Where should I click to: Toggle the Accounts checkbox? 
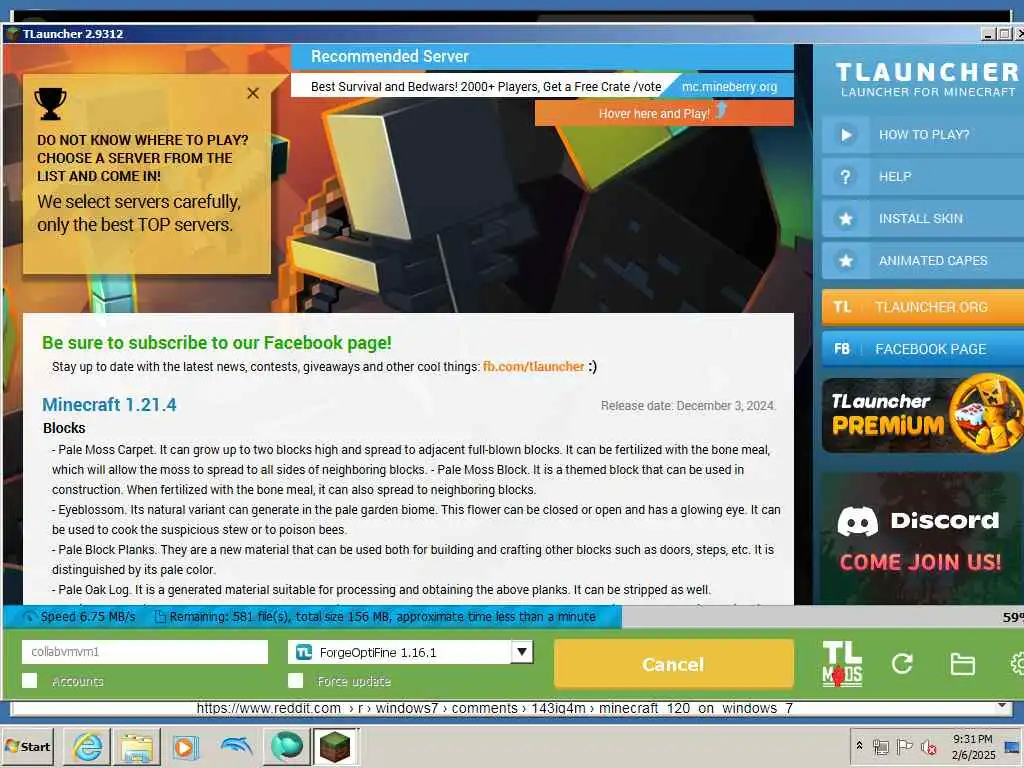(29, 680)
